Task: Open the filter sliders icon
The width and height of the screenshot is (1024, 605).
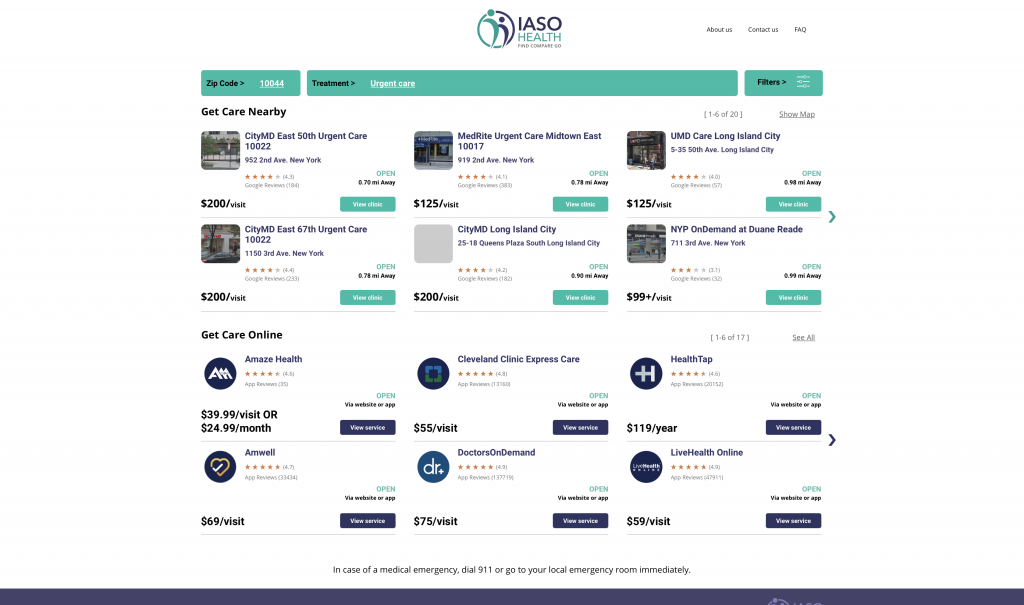Action: coord(803,82)
